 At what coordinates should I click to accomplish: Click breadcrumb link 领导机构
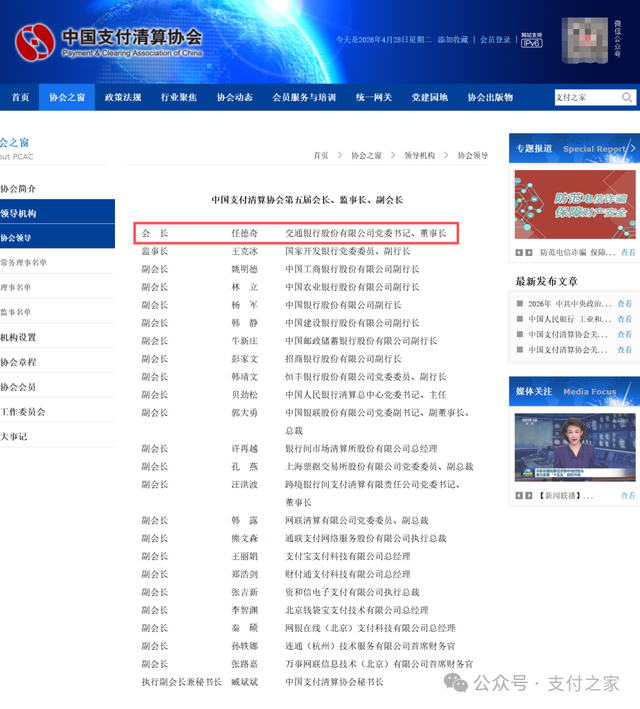[419, 156]
